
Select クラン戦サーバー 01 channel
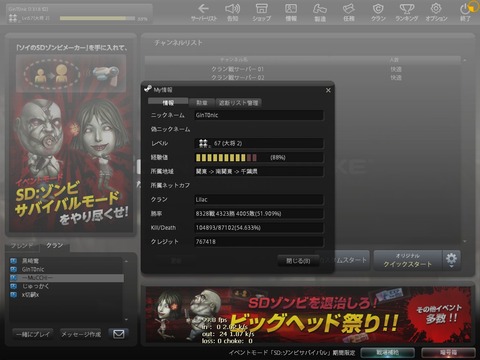tap(303, 69)
